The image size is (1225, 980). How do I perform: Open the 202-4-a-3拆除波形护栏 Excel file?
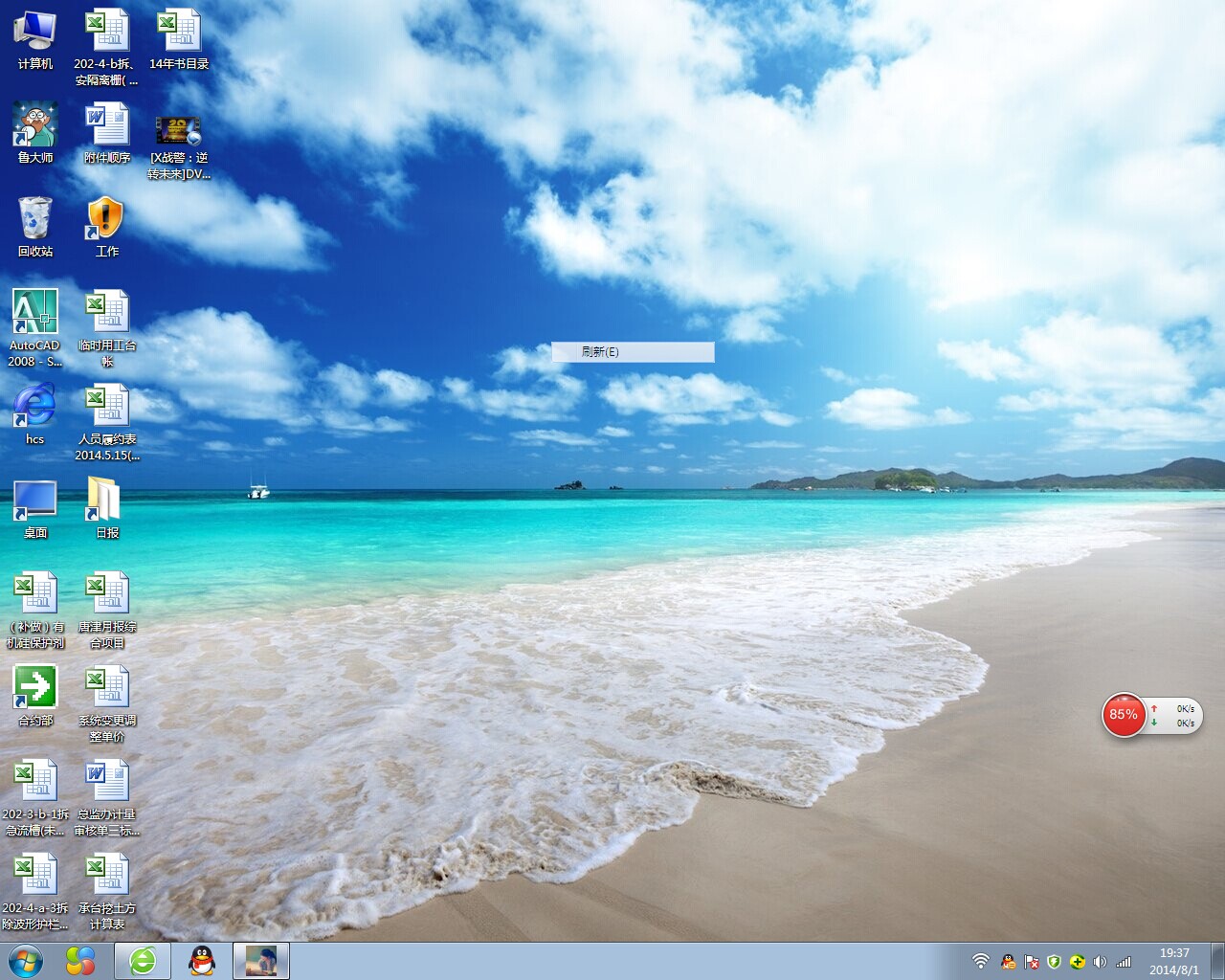point(35,892)
